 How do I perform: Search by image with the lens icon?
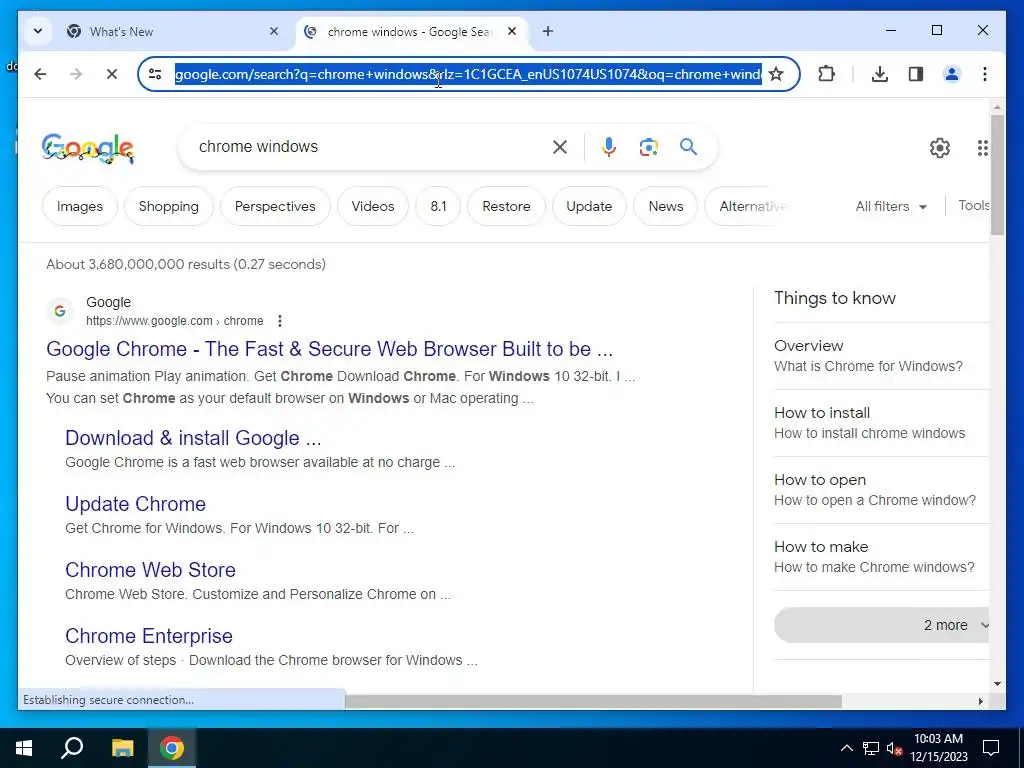648,147
